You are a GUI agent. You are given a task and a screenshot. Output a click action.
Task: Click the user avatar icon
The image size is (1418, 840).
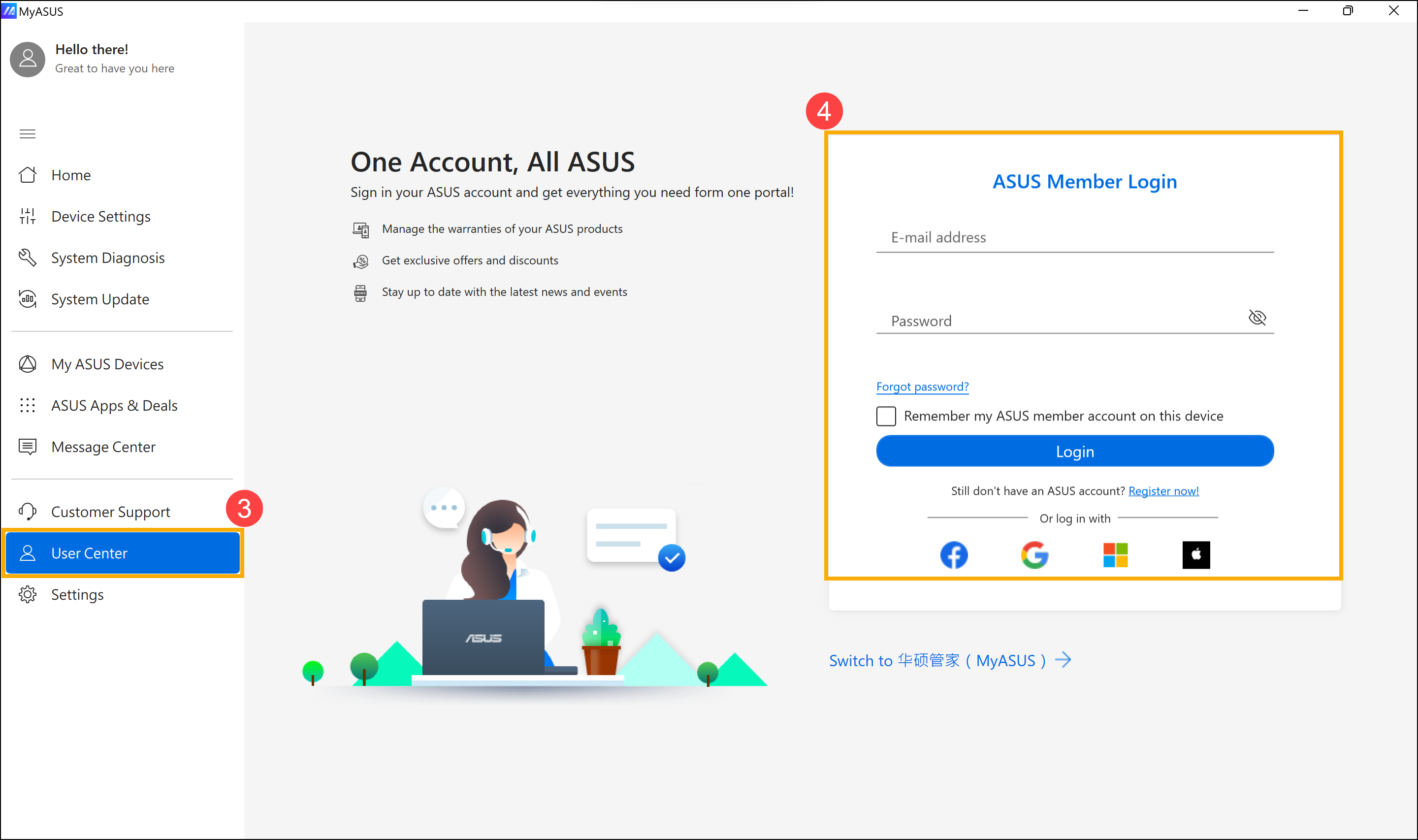click(27, 59)
